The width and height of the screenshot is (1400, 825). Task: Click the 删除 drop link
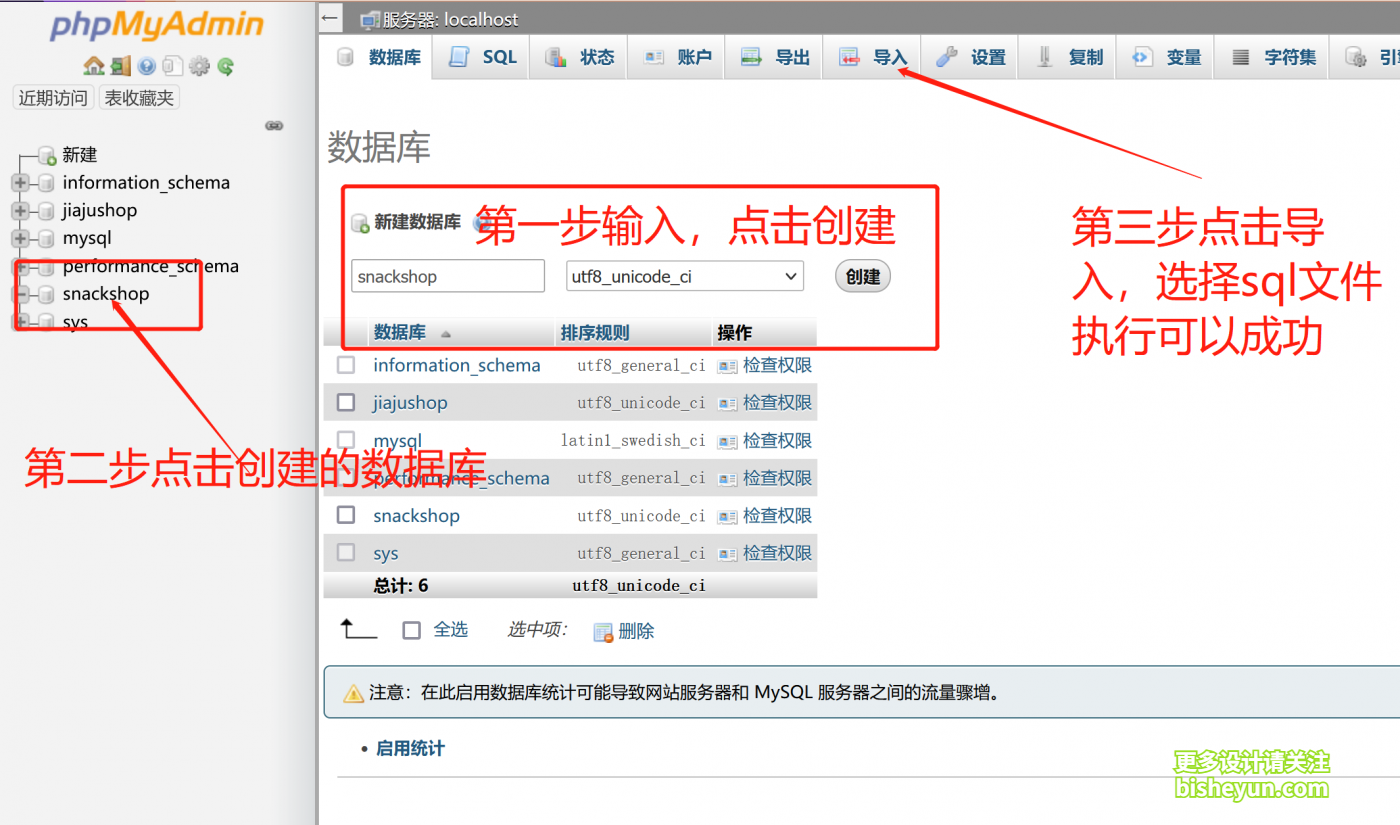tap(636, 631)
